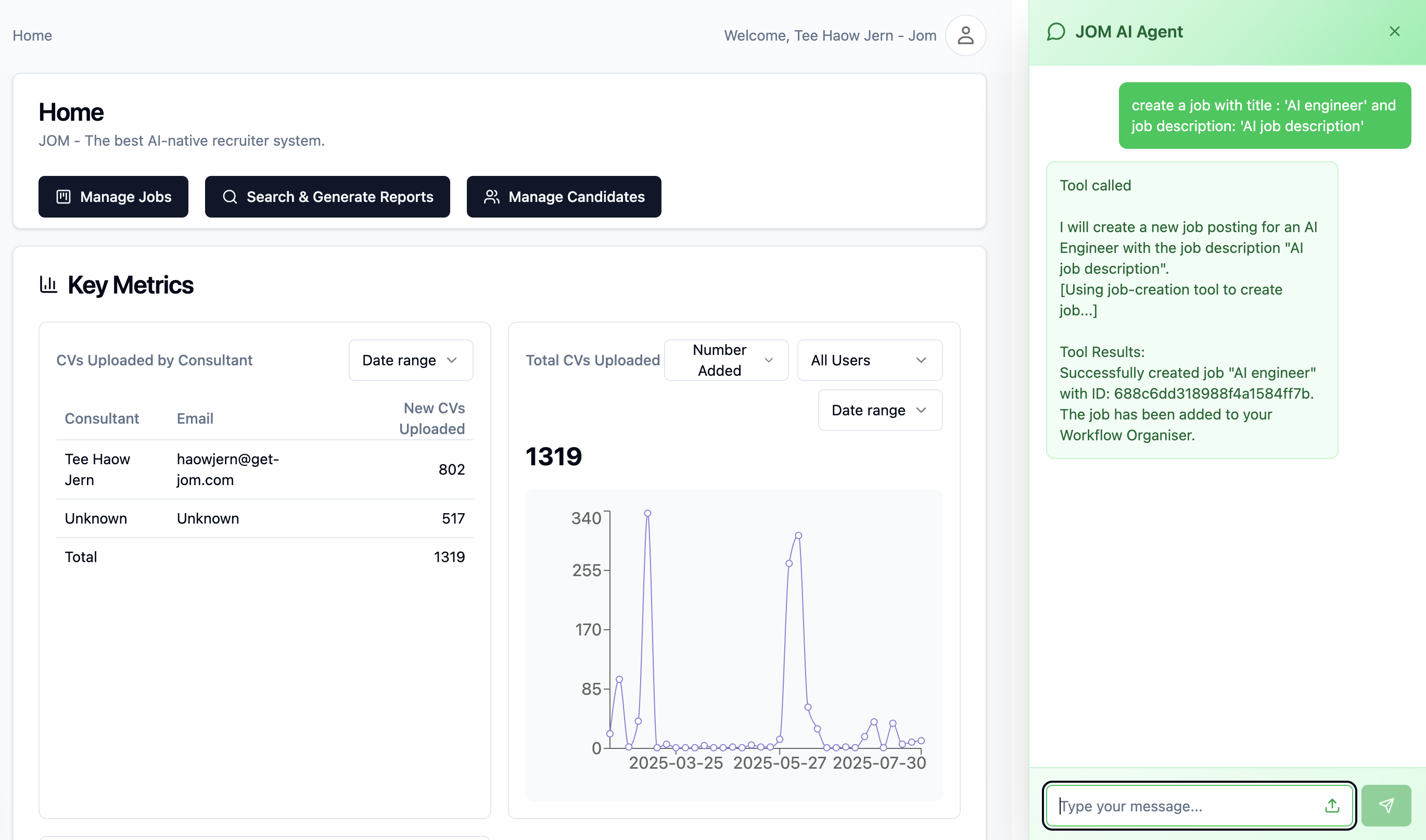Open the Date range dropdown under Total CVs

880,410
